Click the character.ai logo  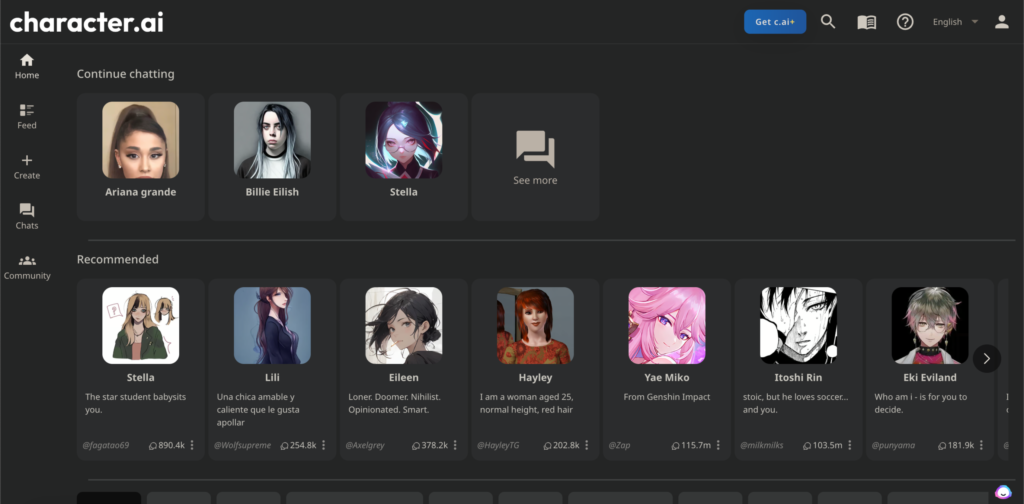pos(87,22)
